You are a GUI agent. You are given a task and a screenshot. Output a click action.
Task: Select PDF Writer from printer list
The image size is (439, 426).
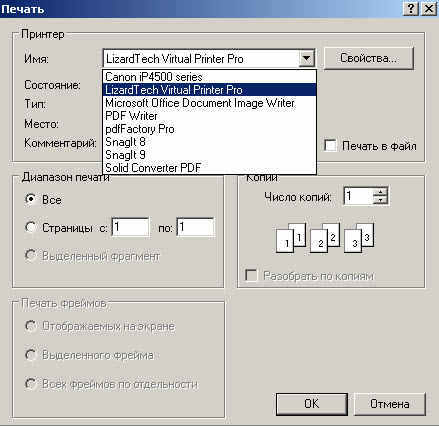click(x=209, y=116)
